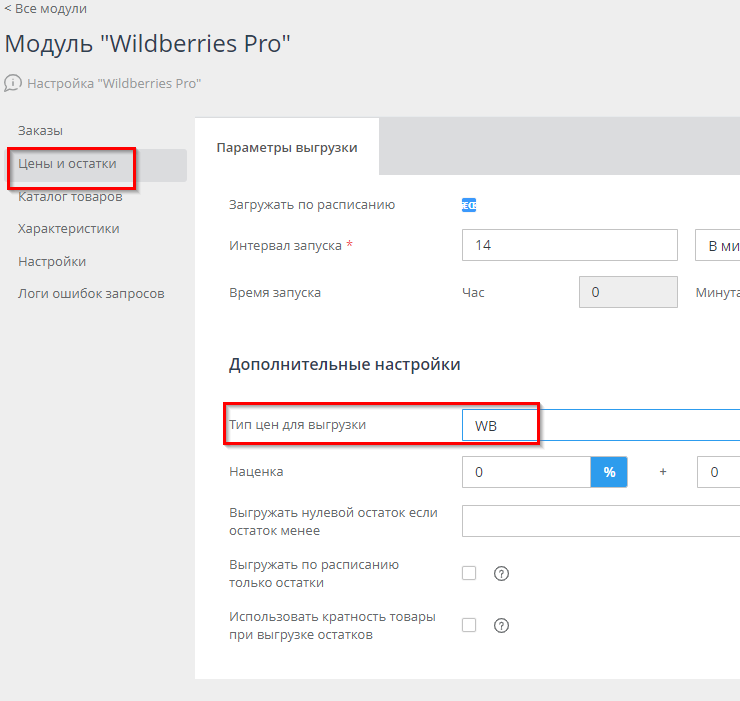Screen dimensions: 740x701
Task: Switch to Параметры выгрузки tab
Action: pyautogui.click(x=286, y=147)
